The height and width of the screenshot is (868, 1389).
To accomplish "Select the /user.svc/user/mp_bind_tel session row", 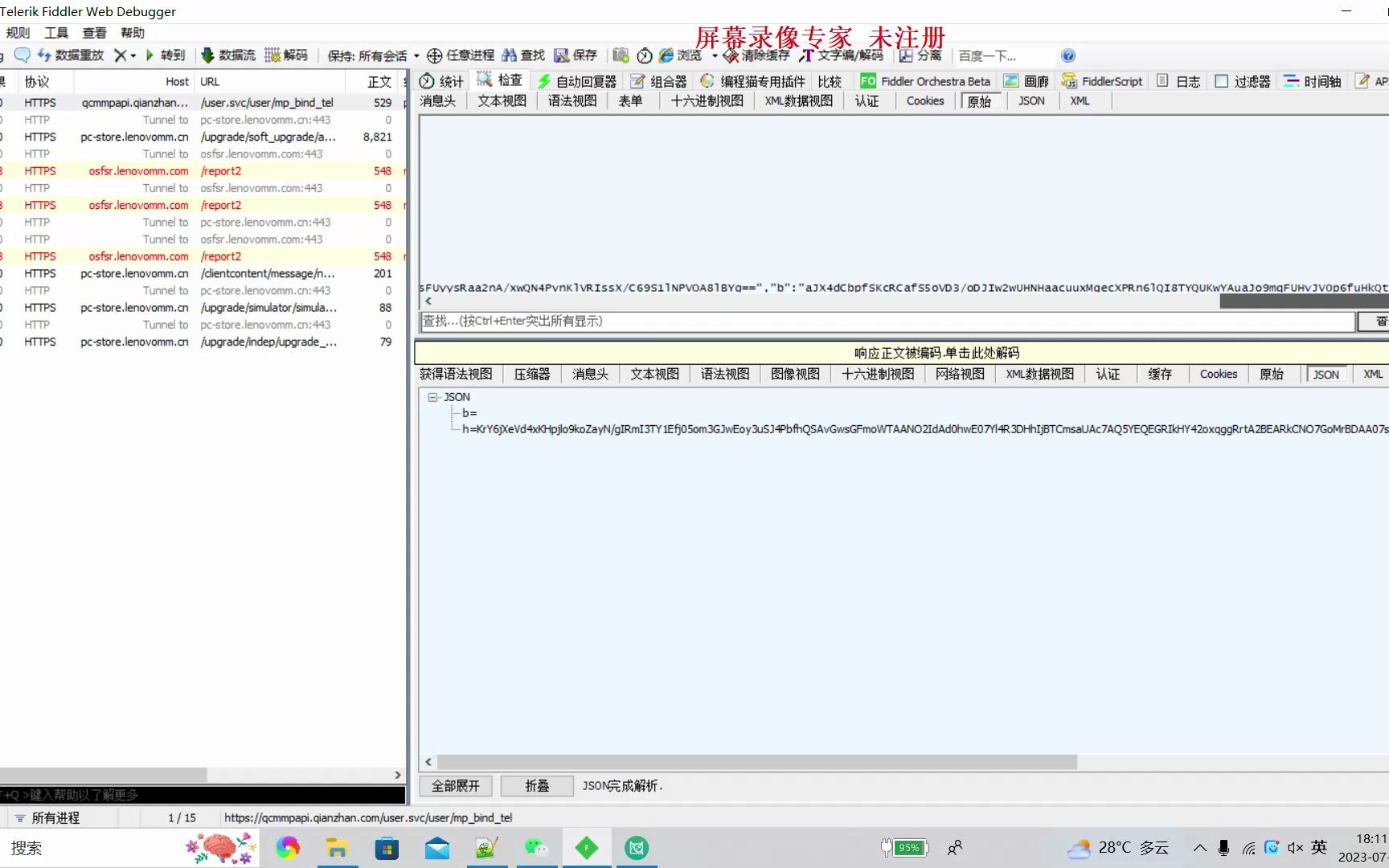I will click(x=201, y=103).
